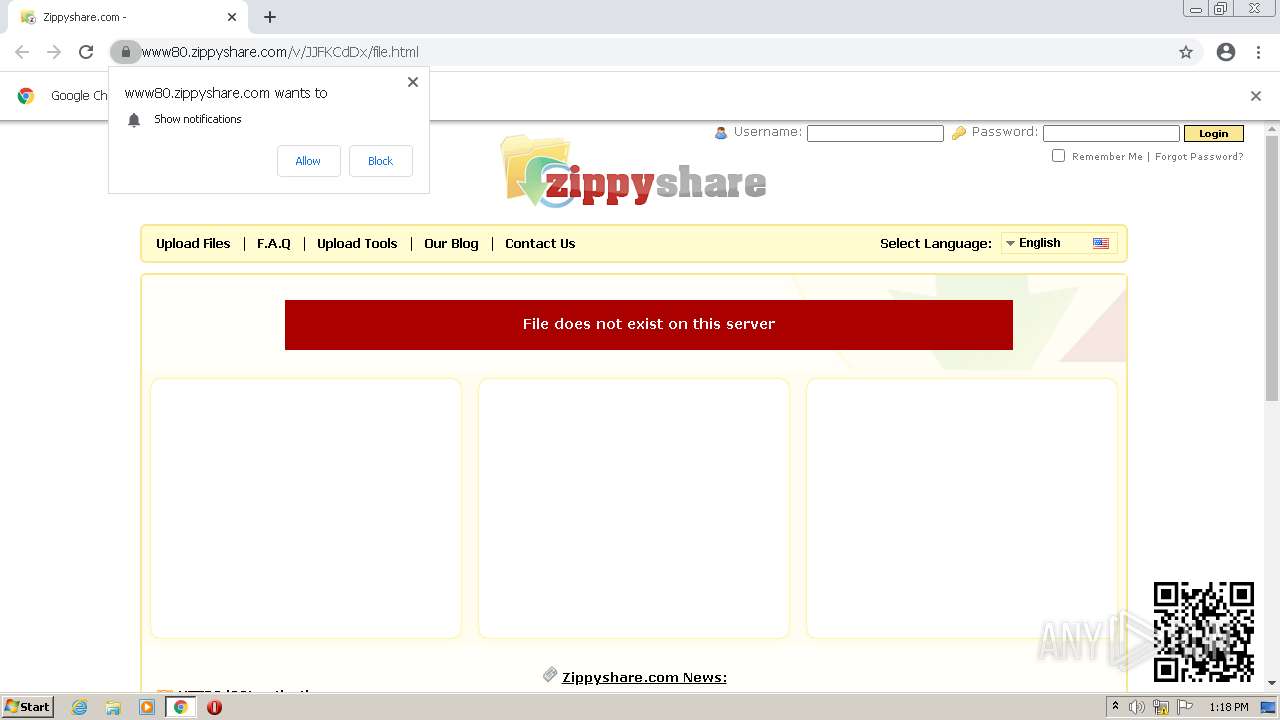This screenshot has width=1280, height=720.
Task: Close the notification permission popup
Action: point(413,82)
